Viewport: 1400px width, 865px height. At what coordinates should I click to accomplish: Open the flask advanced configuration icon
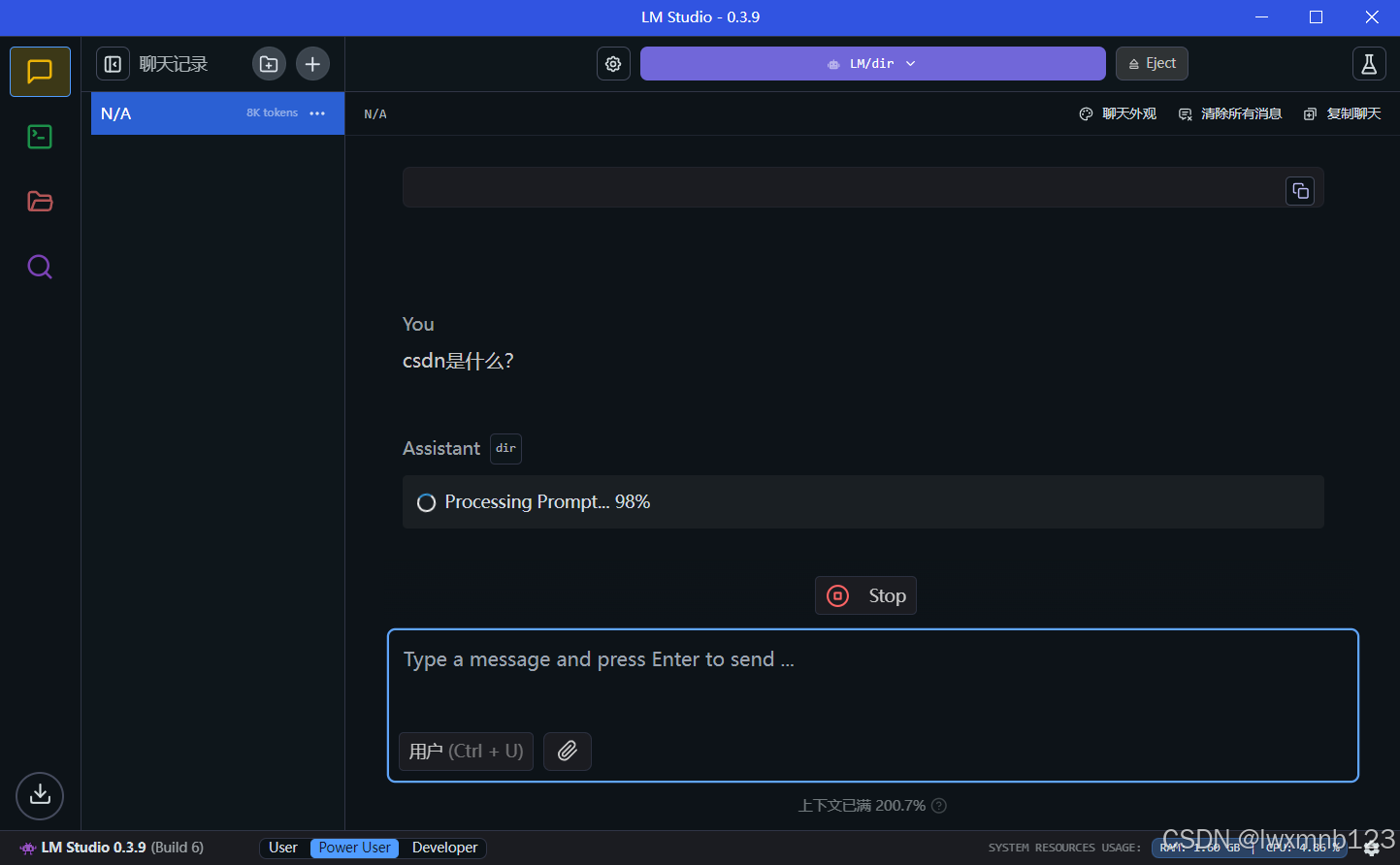(1369, 64)
